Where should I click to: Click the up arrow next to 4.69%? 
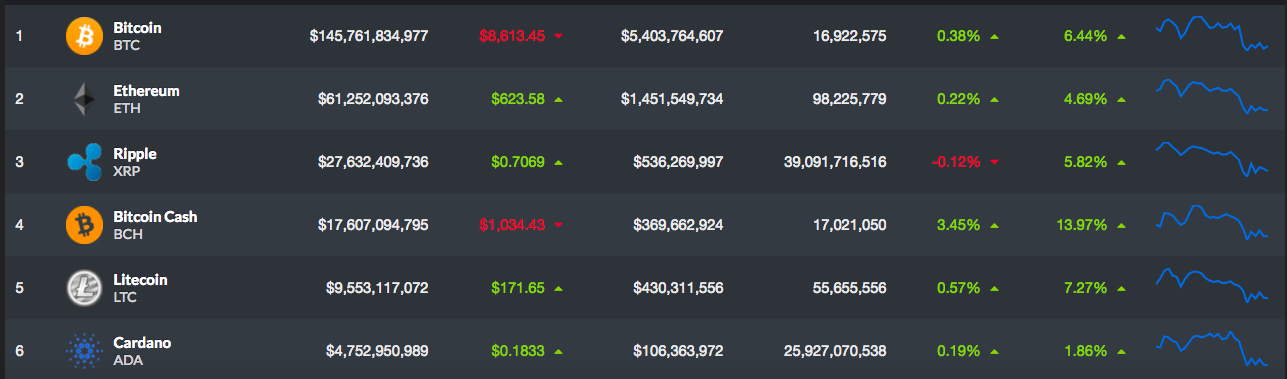click(x=1121, y=99)
